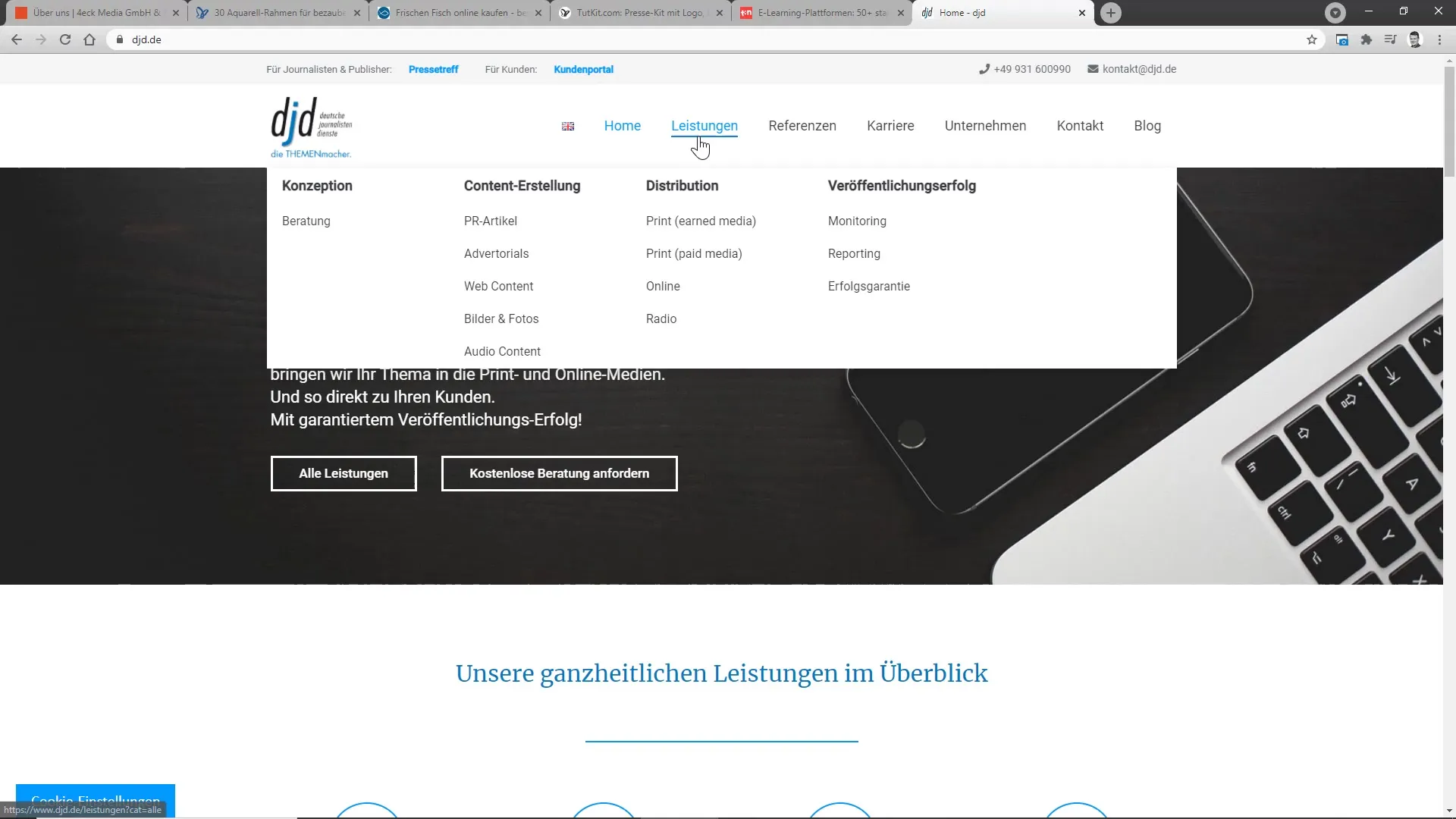
Task: Select Audio Content in the menu
Action: (502, 351)
